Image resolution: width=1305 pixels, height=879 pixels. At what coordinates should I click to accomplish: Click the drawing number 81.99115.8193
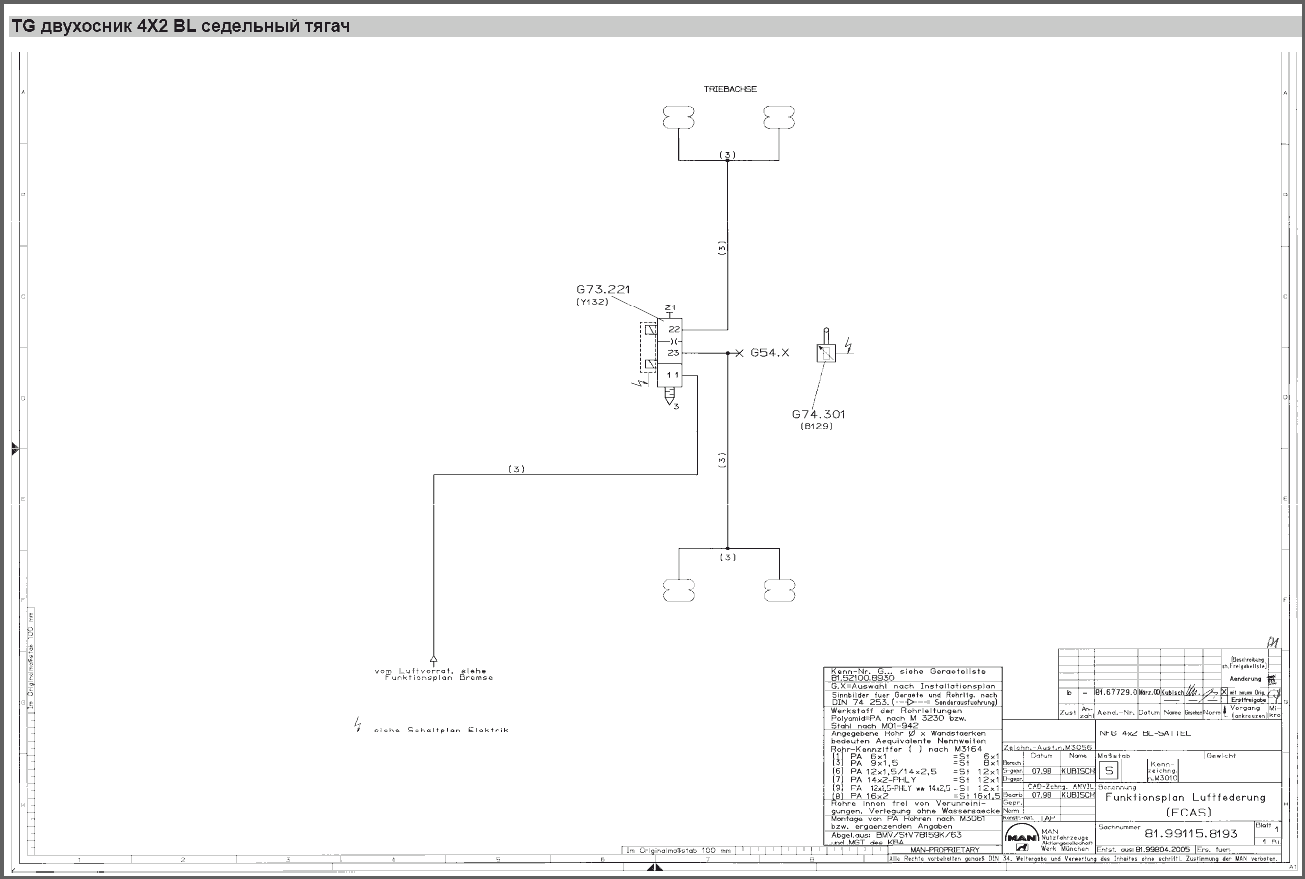(1190, 832)
